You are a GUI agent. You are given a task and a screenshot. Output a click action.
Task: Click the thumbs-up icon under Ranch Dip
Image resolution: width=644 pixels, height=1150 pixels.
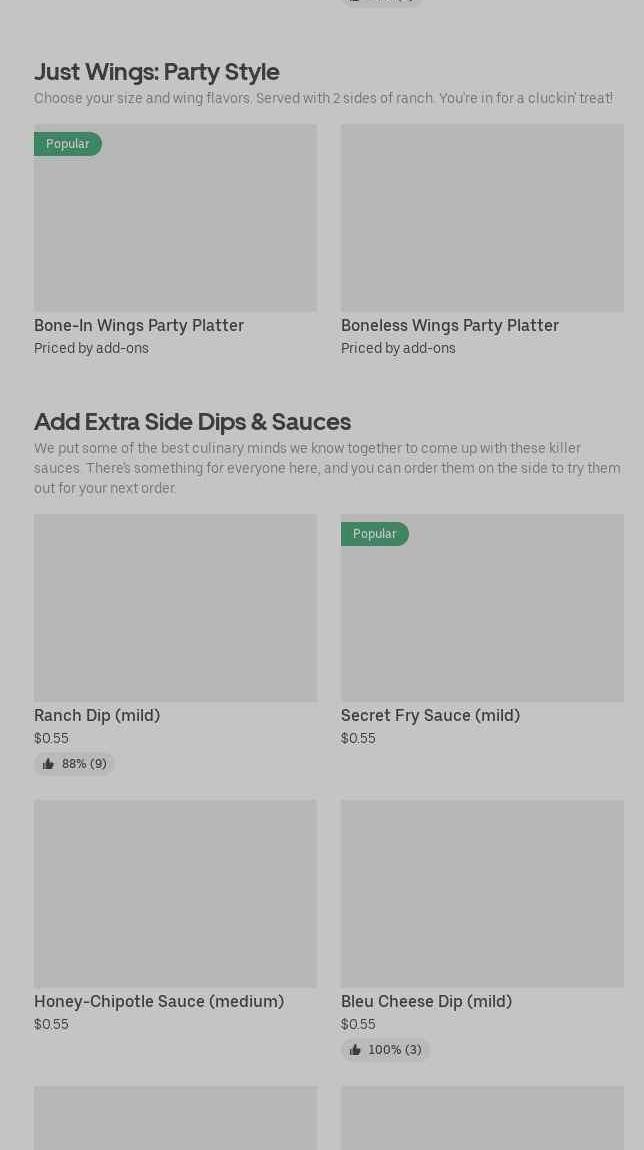point(48,764)
